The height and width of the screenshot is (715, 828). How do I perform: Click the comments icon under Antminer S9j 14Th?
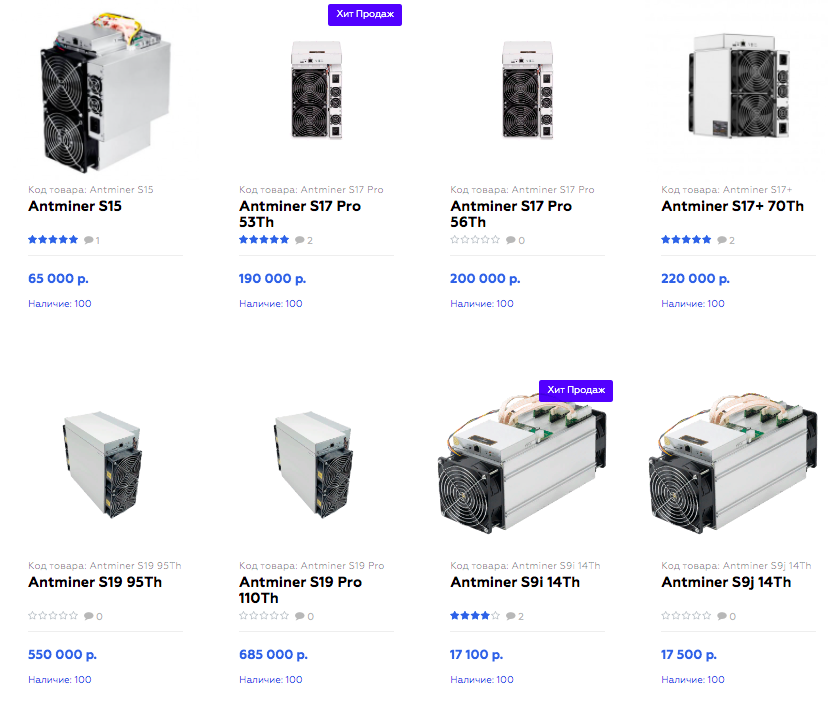pyautogui.click(x=722, y=616)
